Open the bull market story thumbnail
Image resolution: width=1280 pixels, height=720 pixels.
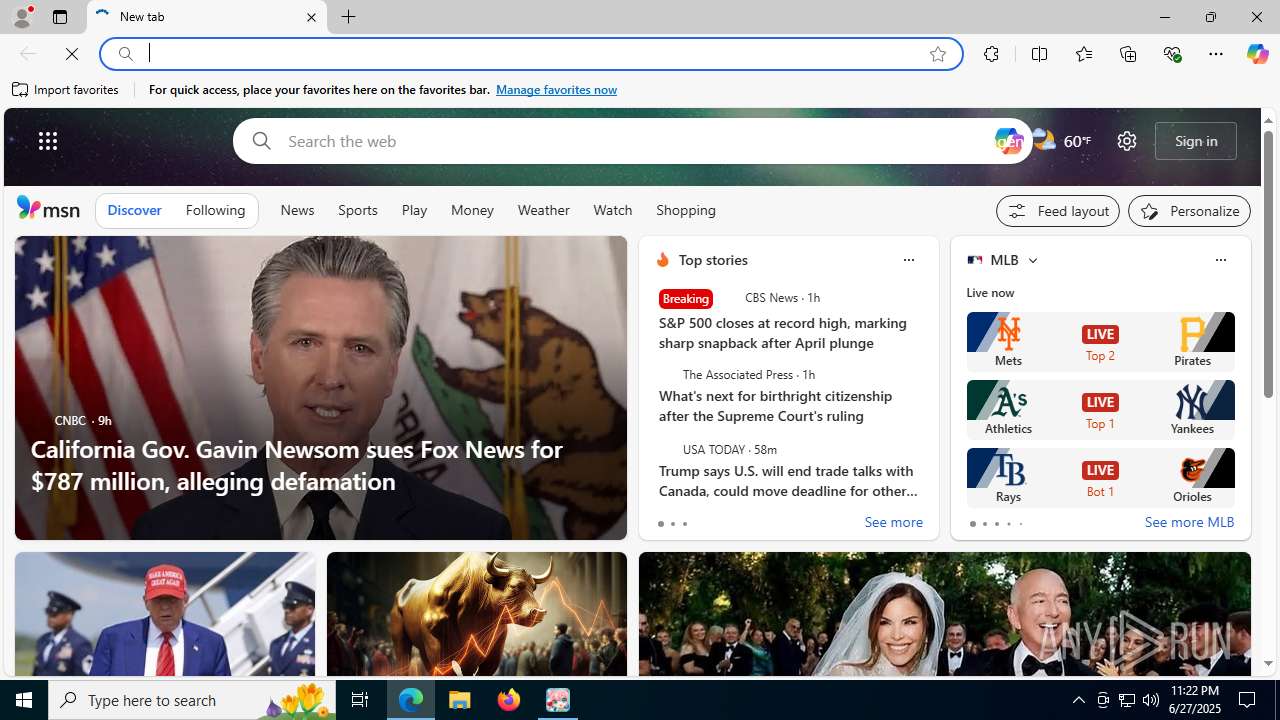(477, 614)
